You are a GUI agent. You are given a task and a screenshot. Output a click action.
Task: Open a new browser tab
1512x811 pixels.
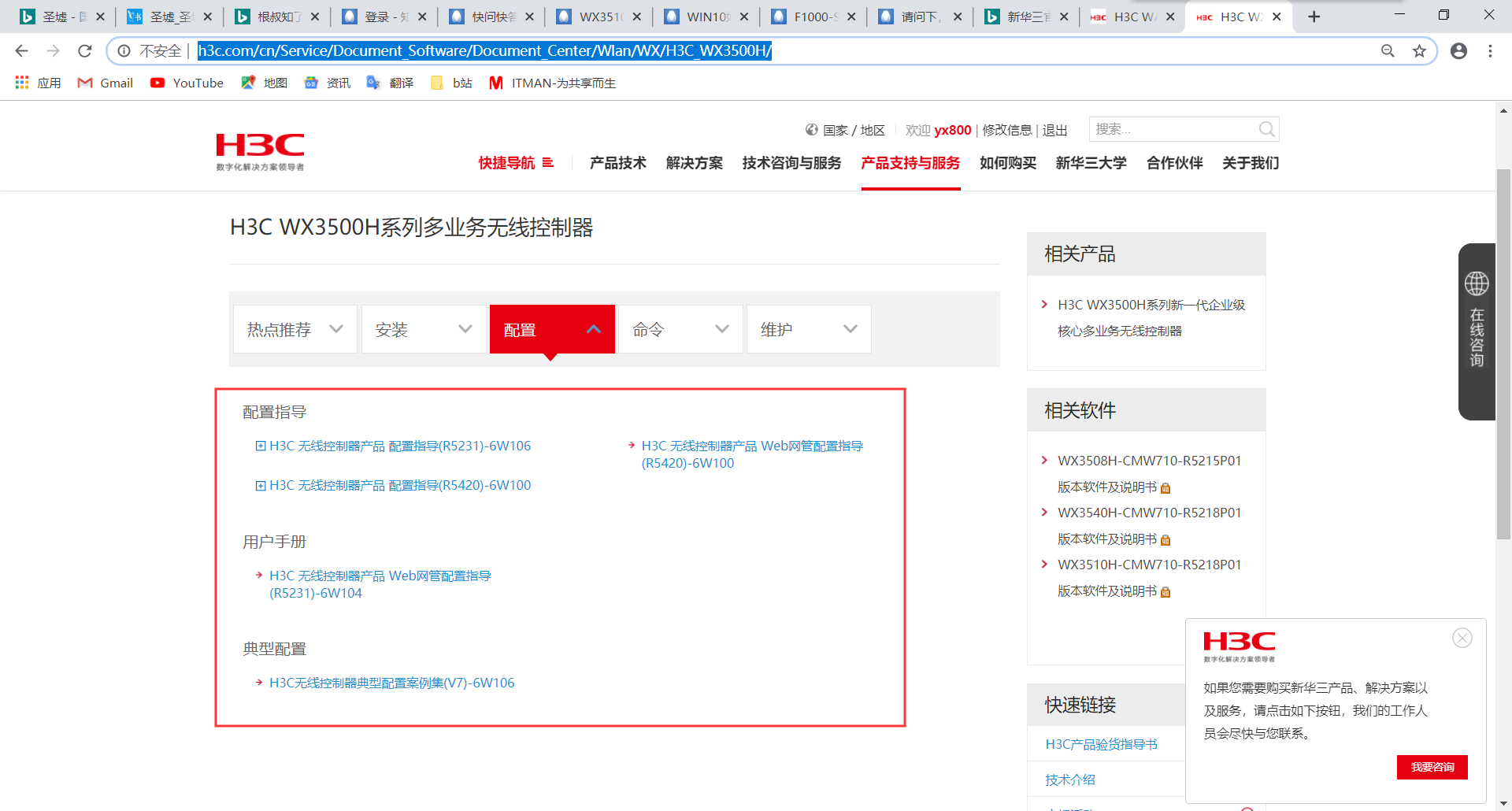(x=1314, y=17)
